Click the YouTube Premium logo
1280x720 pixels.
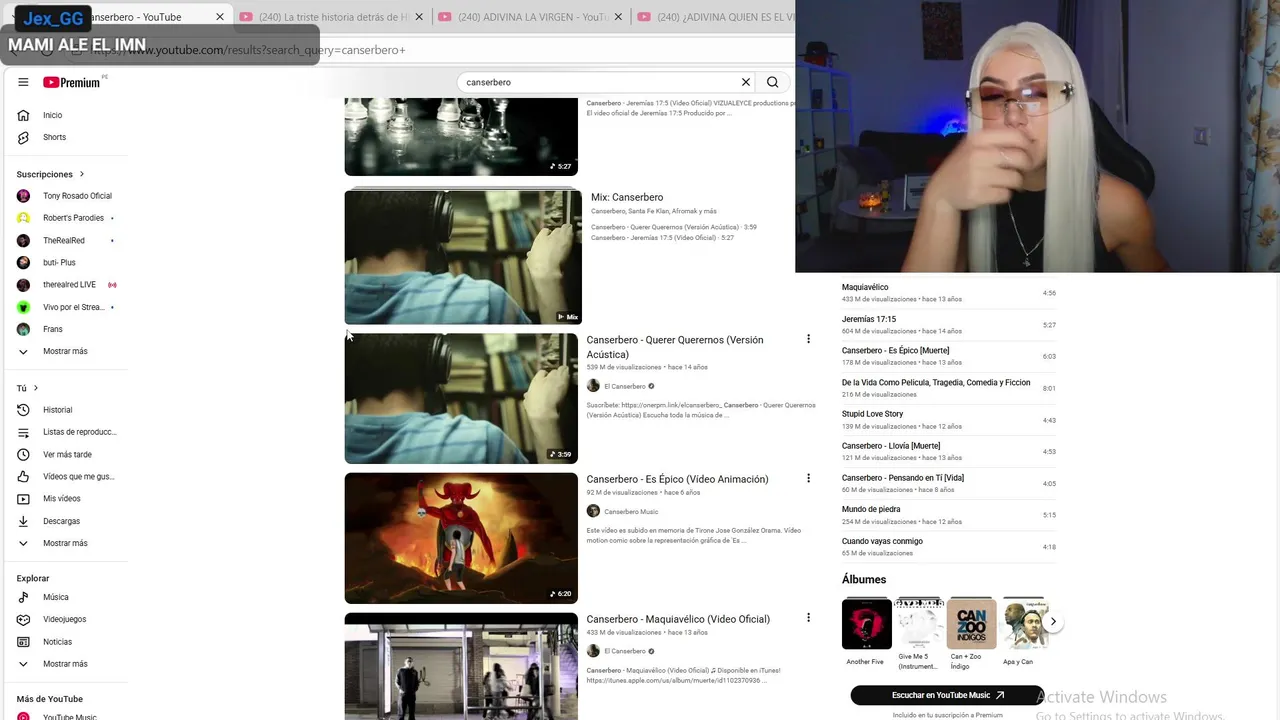(72, 82)
